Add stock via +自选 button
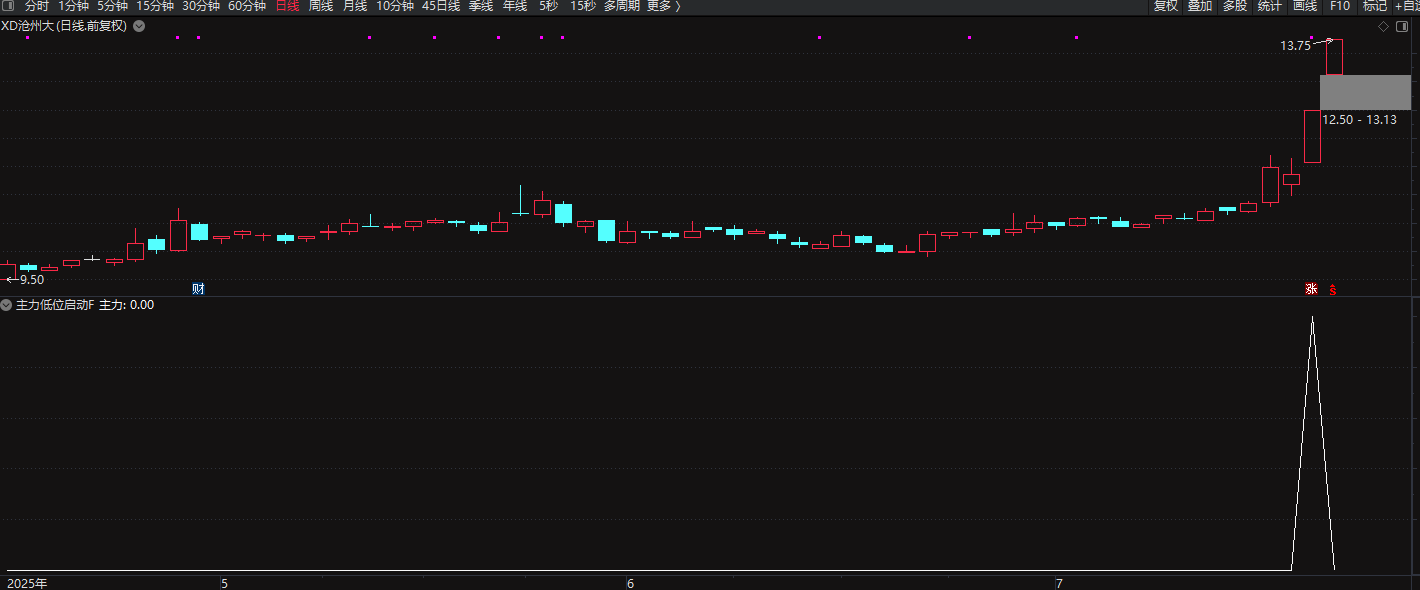Screen dimensions: 1420x590 click(1406, 6)
